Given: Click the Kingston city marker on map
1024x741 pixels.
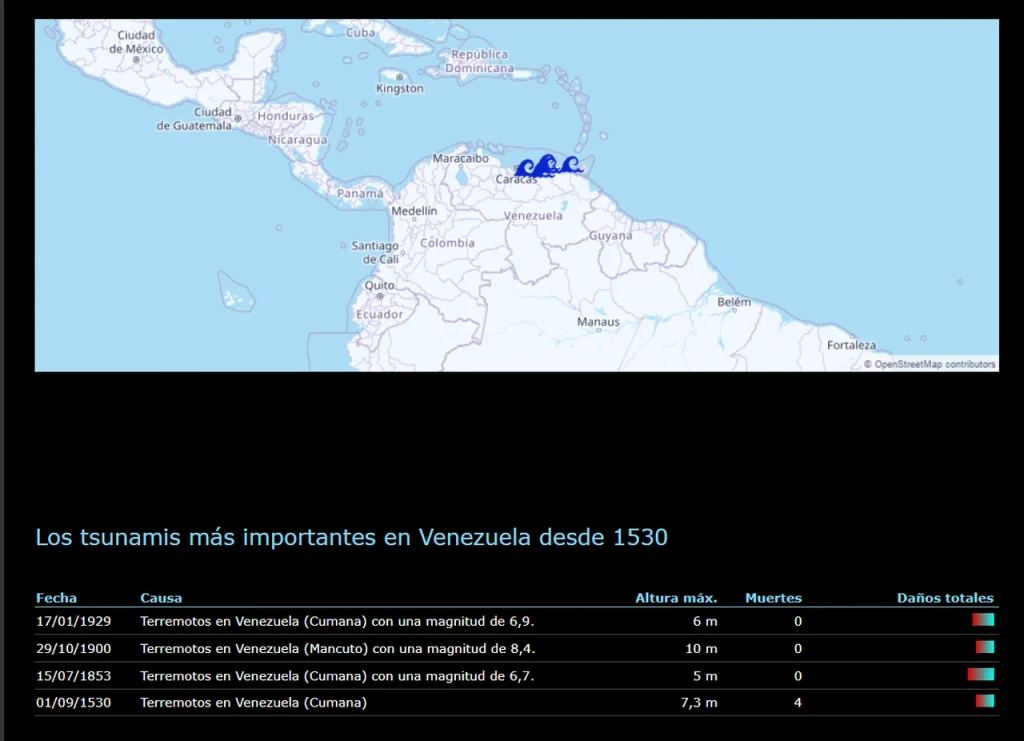Looking at the screenshot, I should tap(399, 77).
